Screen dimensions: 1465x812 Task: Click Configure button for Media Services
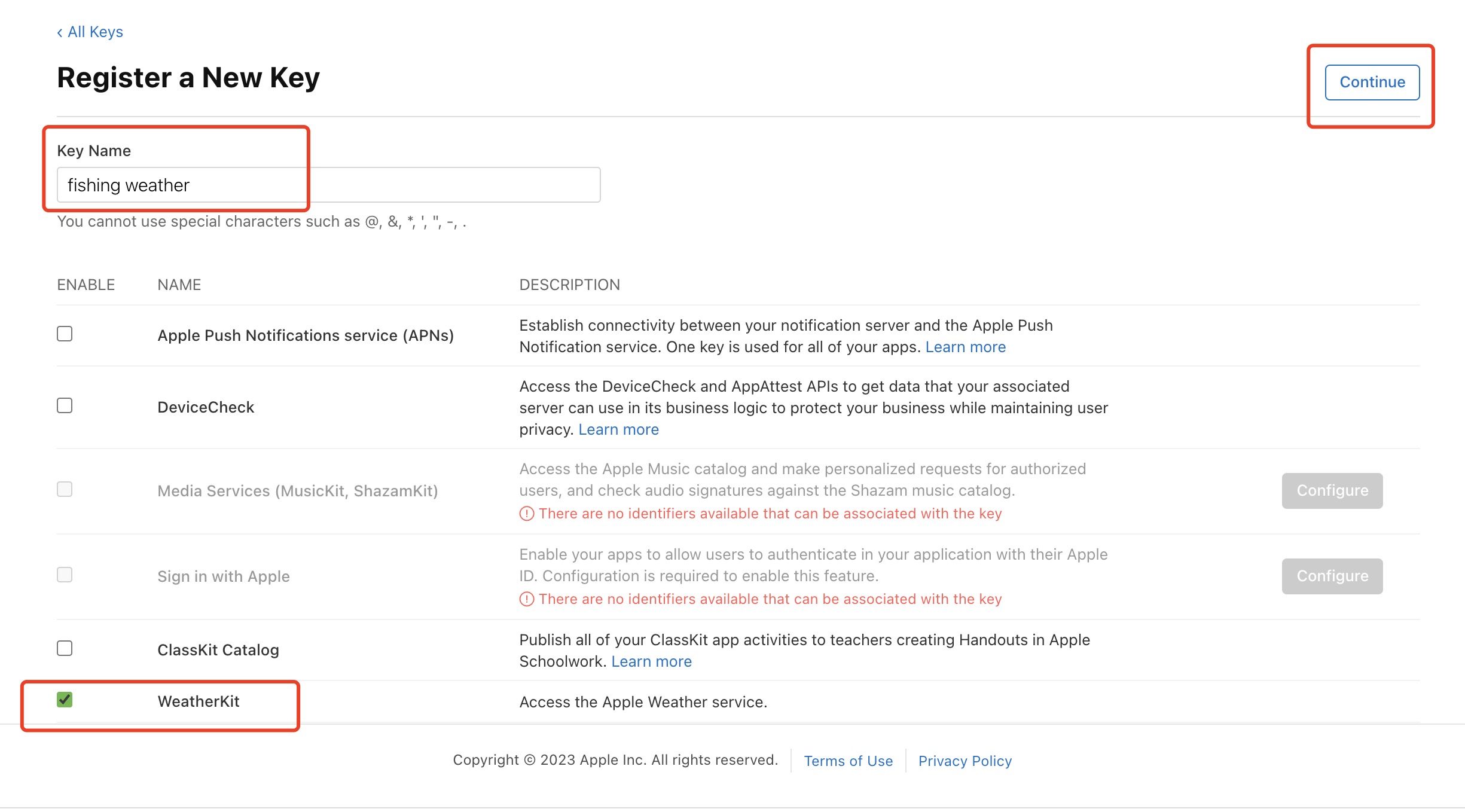(1332, 491)
